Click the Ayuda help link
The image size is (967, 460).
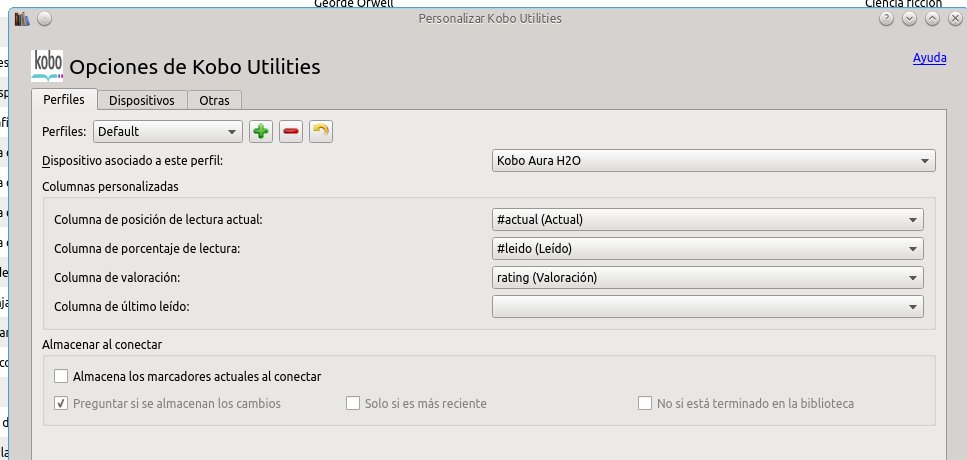coord(929,58)
